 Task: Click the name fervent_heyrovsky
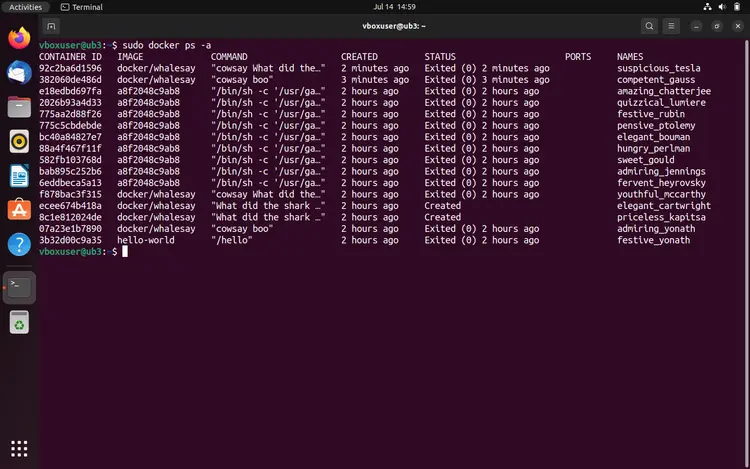[x=661, y=183]
